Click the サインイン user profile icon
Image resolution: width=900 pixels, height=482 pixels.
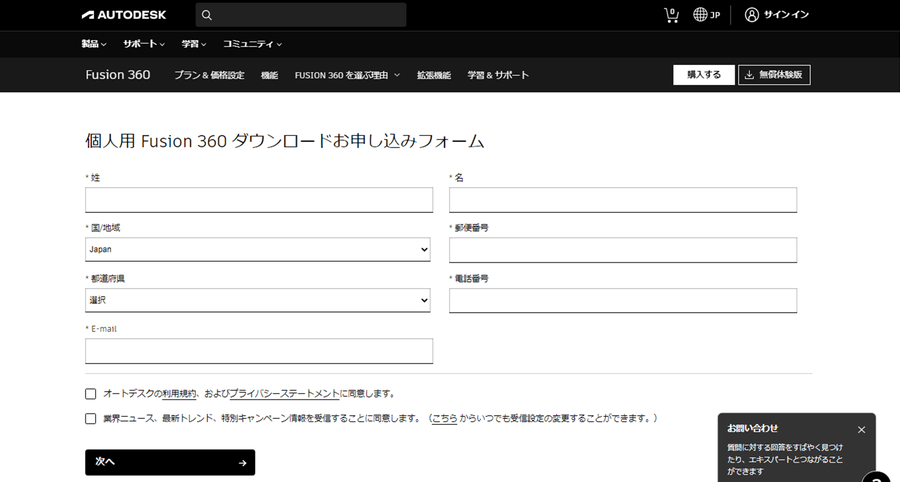[x=752, y=15]
